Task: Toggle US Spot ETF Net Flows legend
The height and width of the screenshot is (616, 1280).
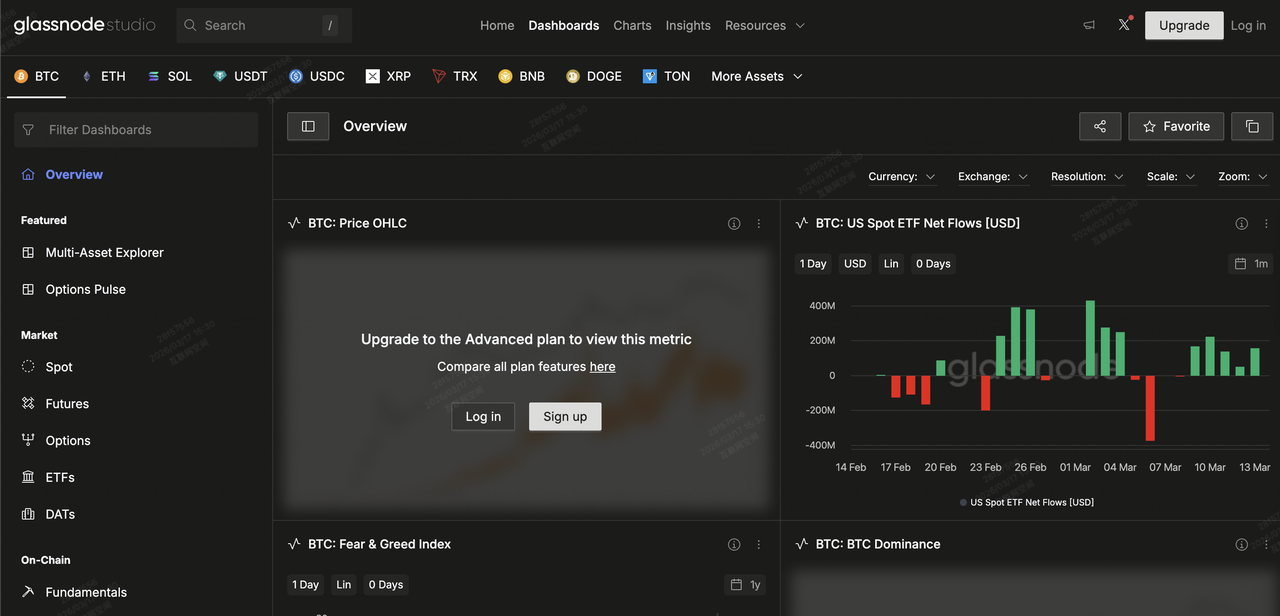Action: pos(1027,502)
